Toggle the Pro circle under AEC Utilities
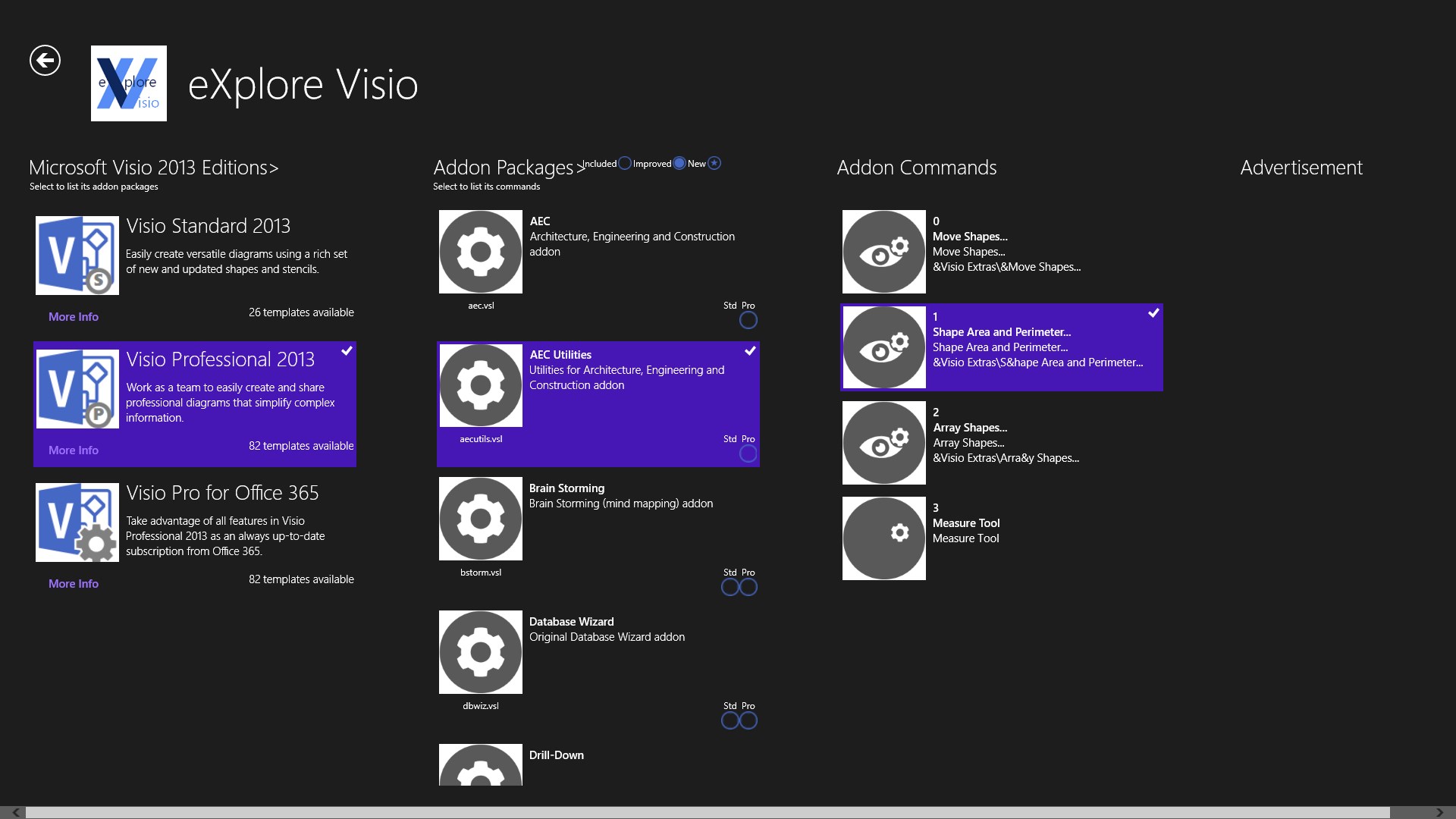 pyautogui.click(x=748, y=453)
